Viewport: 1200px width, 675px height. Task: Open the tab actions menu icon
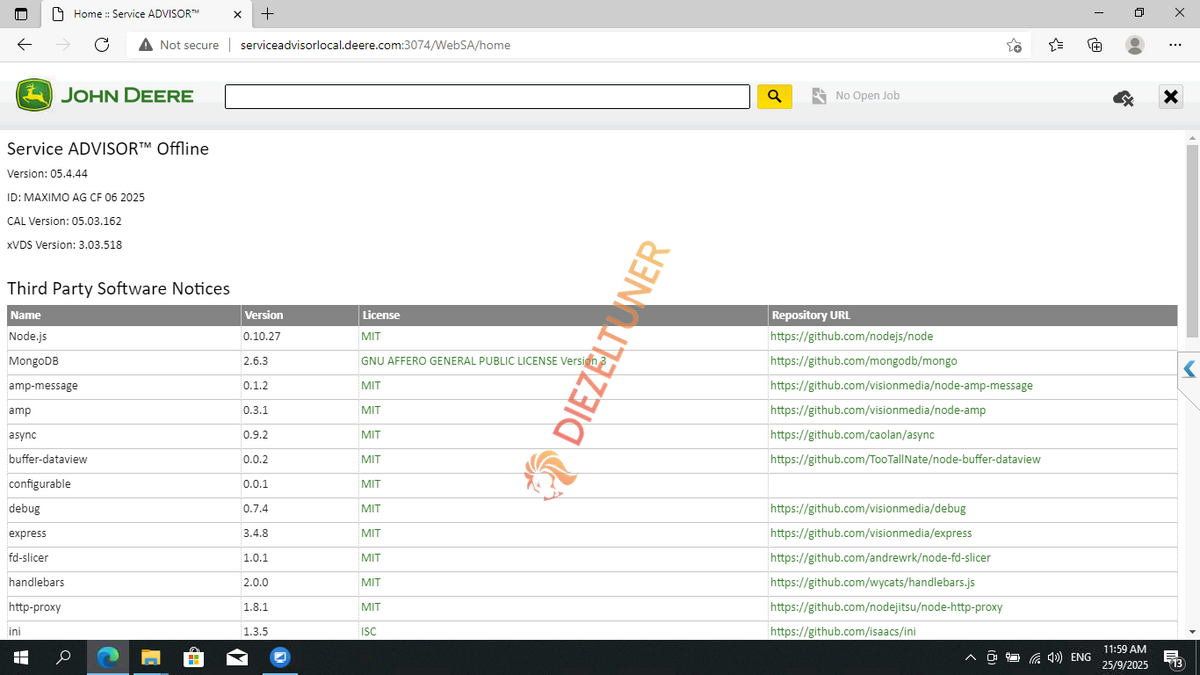[x=22, y=14]
